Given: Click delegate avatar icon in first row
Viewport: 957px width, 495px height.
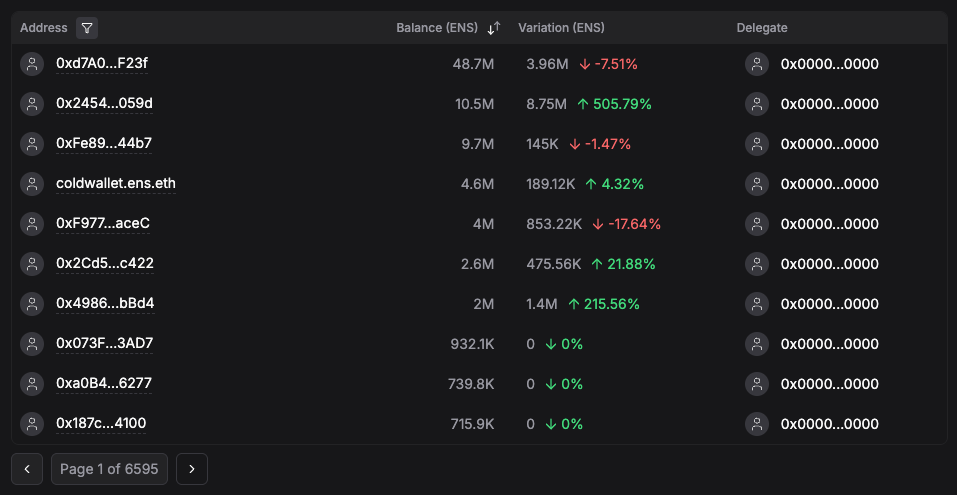Looking at the screenshot, I should pos(757,64).
